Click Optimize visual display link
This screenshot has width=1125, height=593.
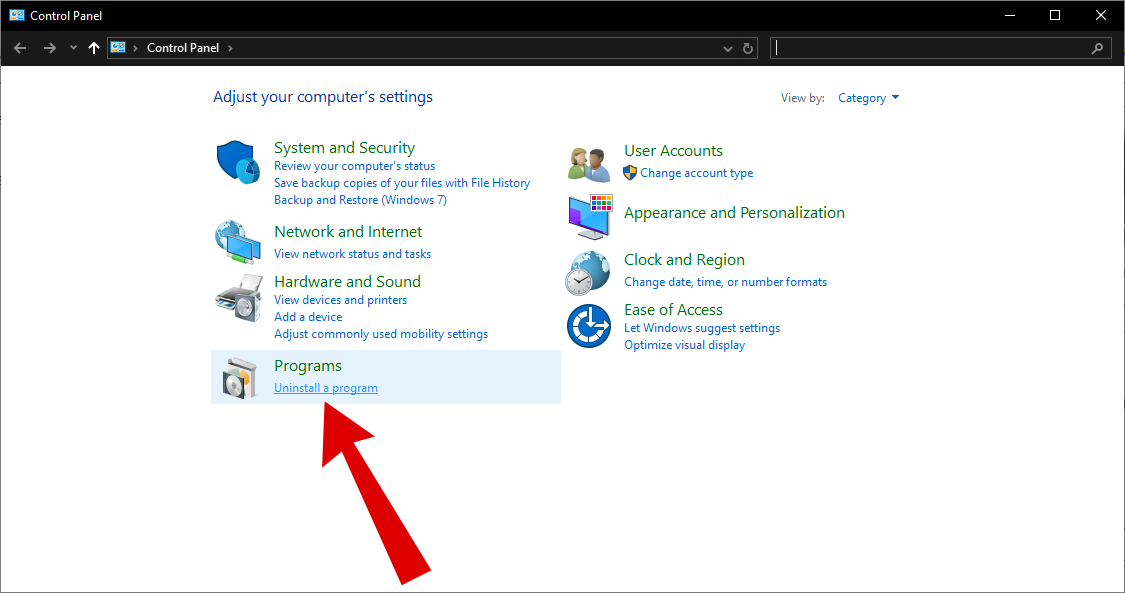point(684,345)
